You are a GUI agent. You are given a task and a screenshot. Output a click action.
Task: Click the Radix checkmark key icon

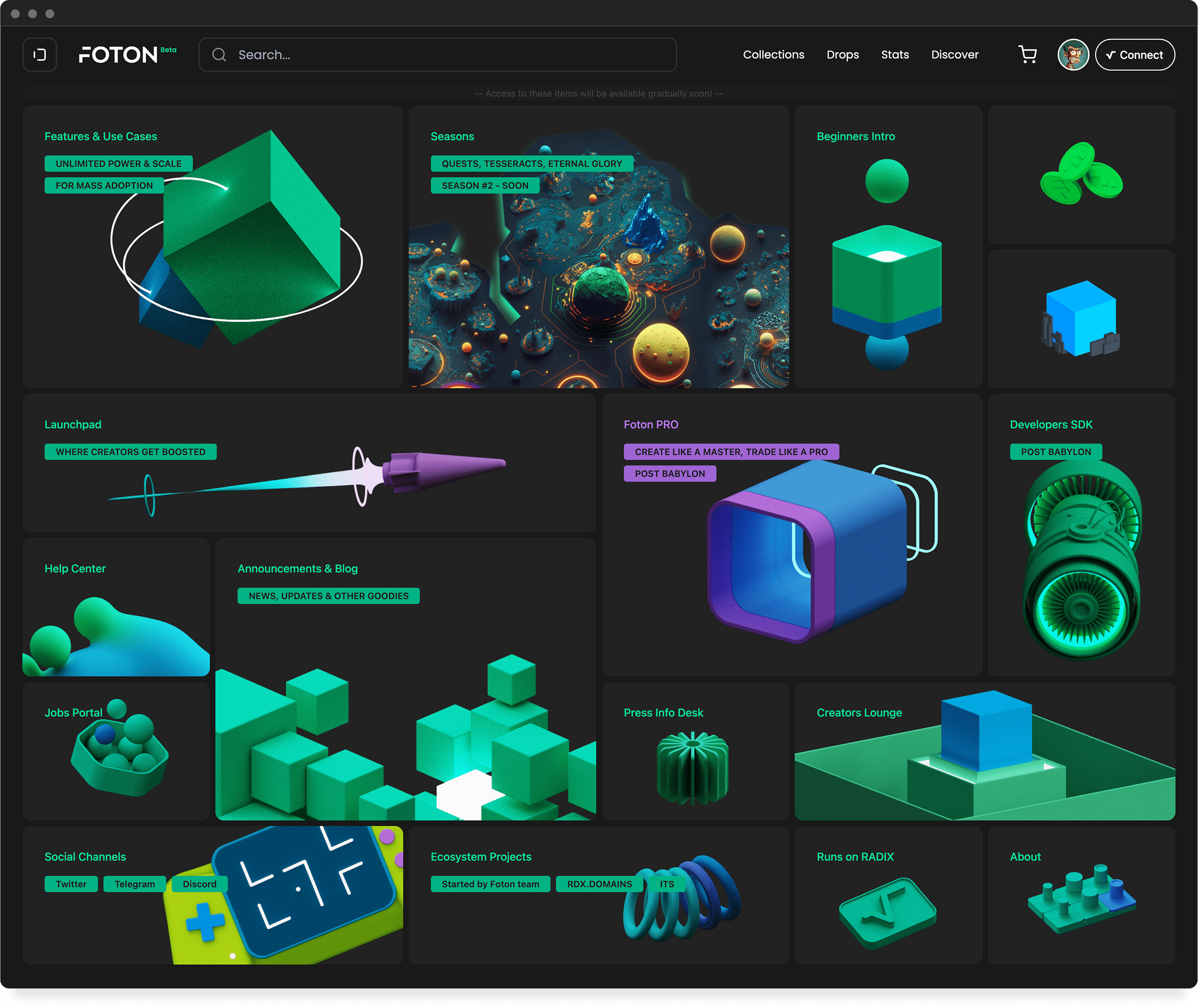tap(887, 912)
